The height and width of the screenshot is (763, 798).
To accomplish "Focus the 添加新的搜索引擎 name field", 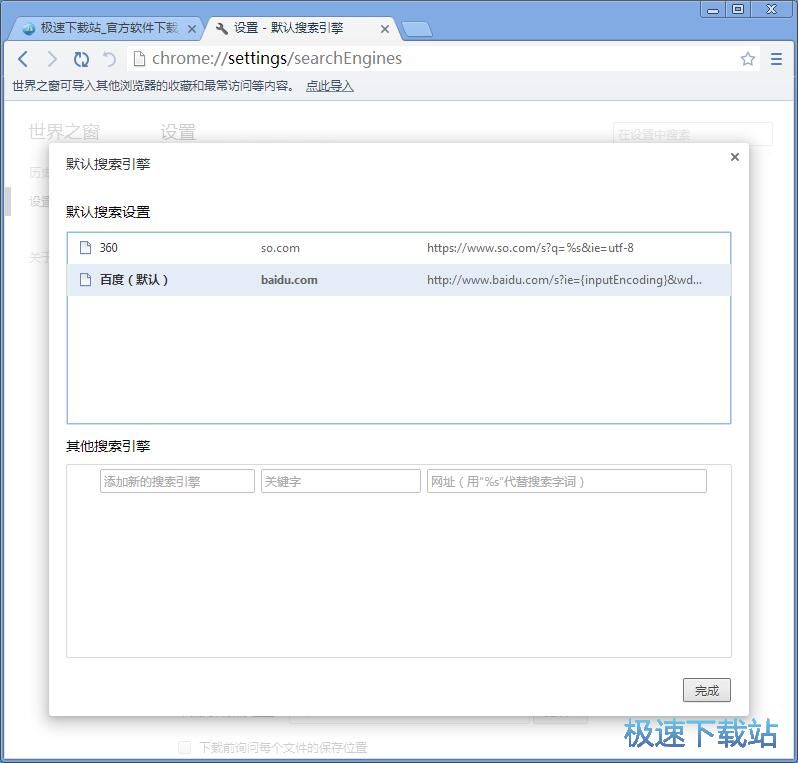I will pos(177,481).
